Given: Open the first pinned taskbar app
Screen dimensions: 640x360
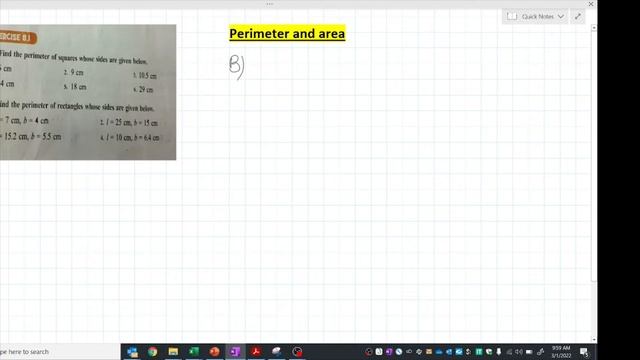Looking at the screenshot, I should (132, 352).
